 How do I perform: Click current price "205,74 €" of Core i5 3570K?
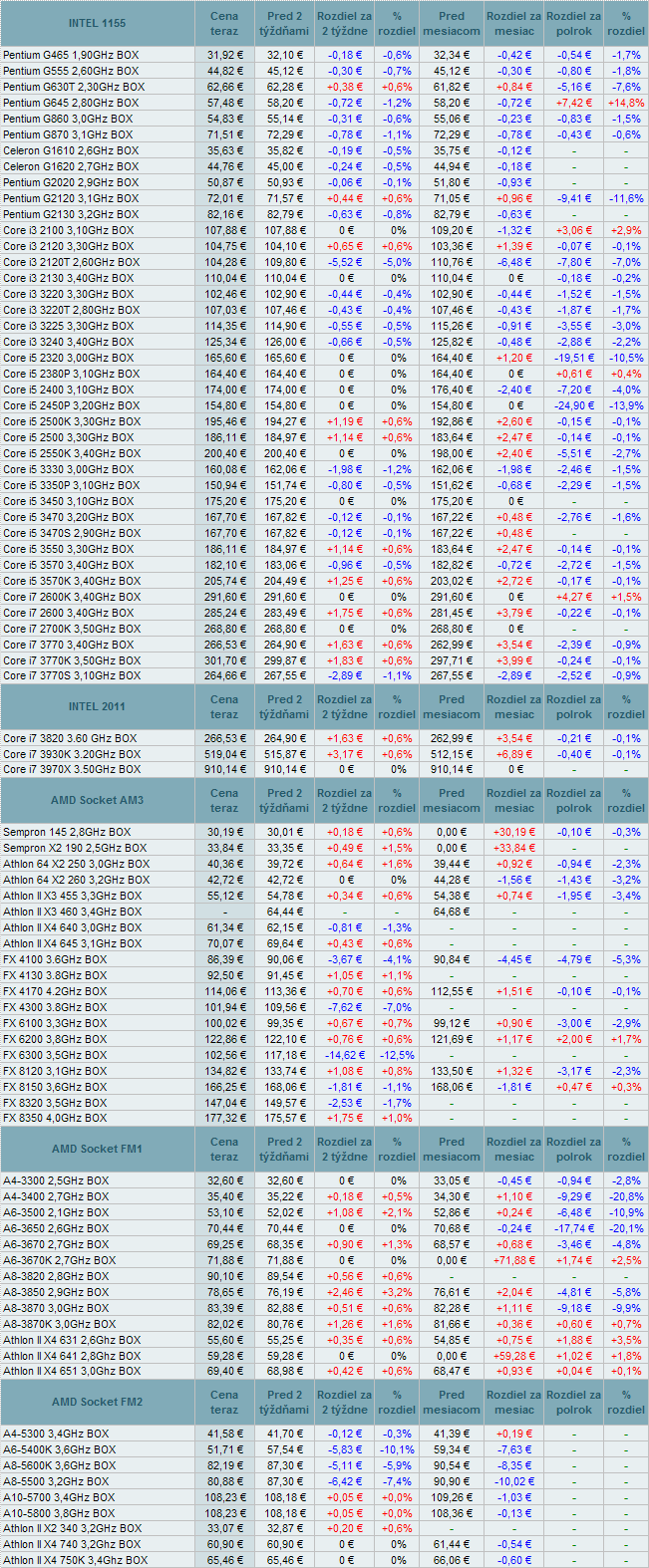click(x=224, y=581)
